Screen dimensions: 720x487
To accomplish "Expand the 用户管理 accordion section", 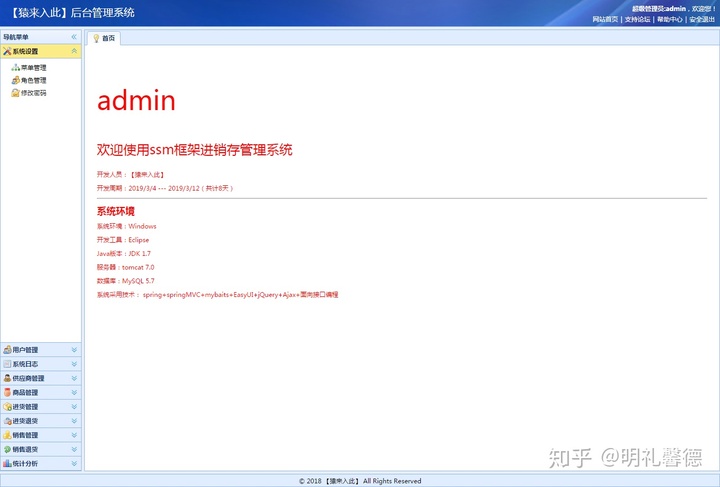I will (x=74, y=350).
